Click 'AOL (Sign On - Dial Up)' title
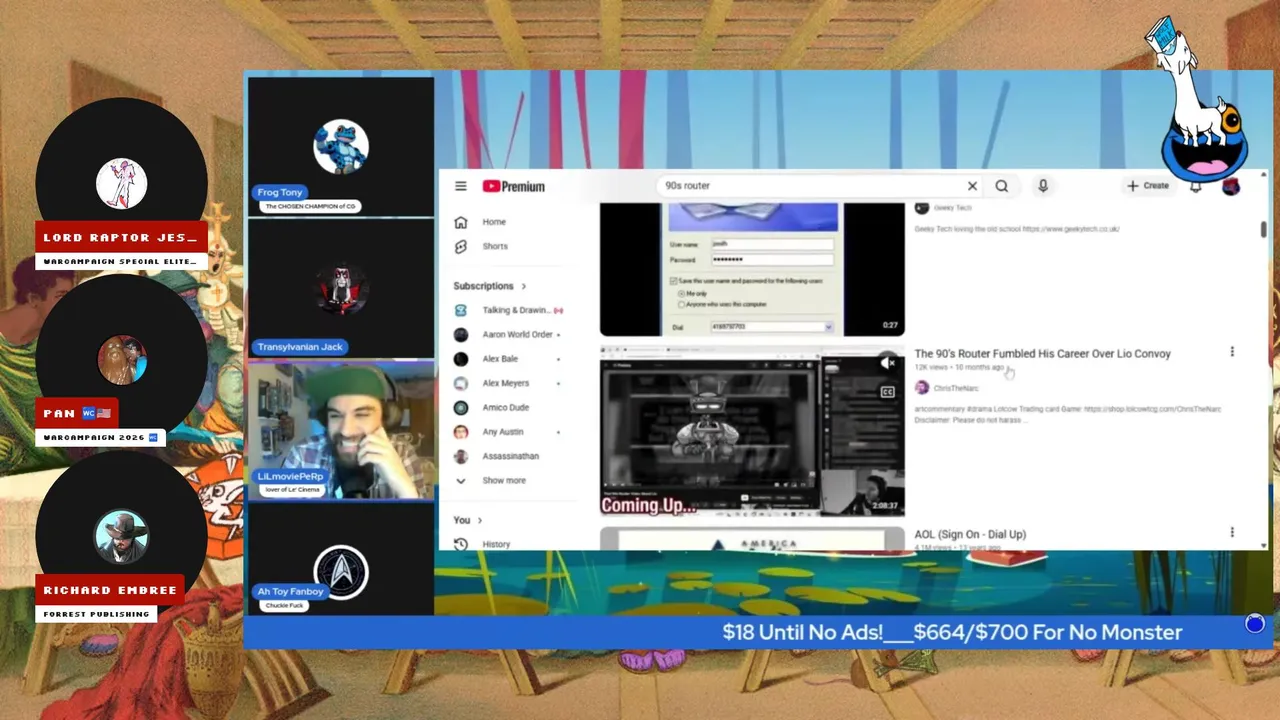The width and height of the screenshot is (1280, 720). tap(970, 534)
